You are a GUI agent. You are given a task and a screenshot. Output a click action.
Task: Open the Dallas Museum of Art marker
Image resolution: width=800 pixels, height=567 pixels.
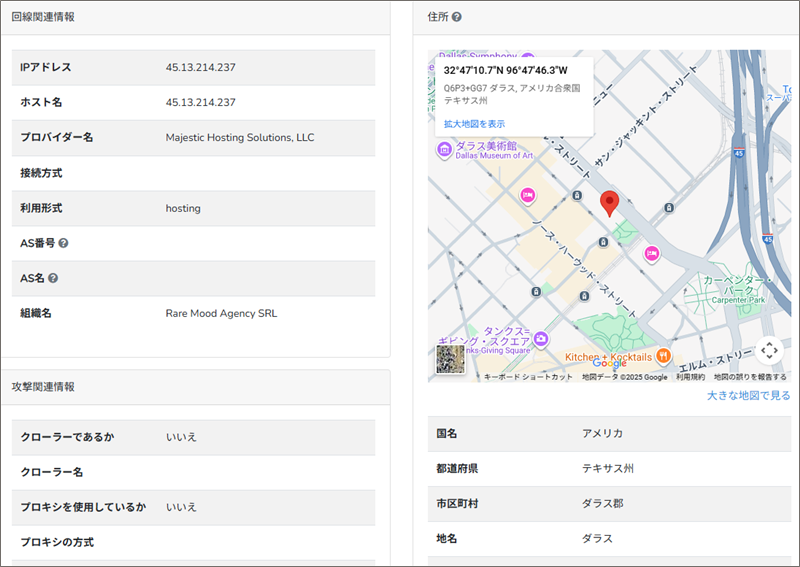pyautogui.click(x=444, y=150)
